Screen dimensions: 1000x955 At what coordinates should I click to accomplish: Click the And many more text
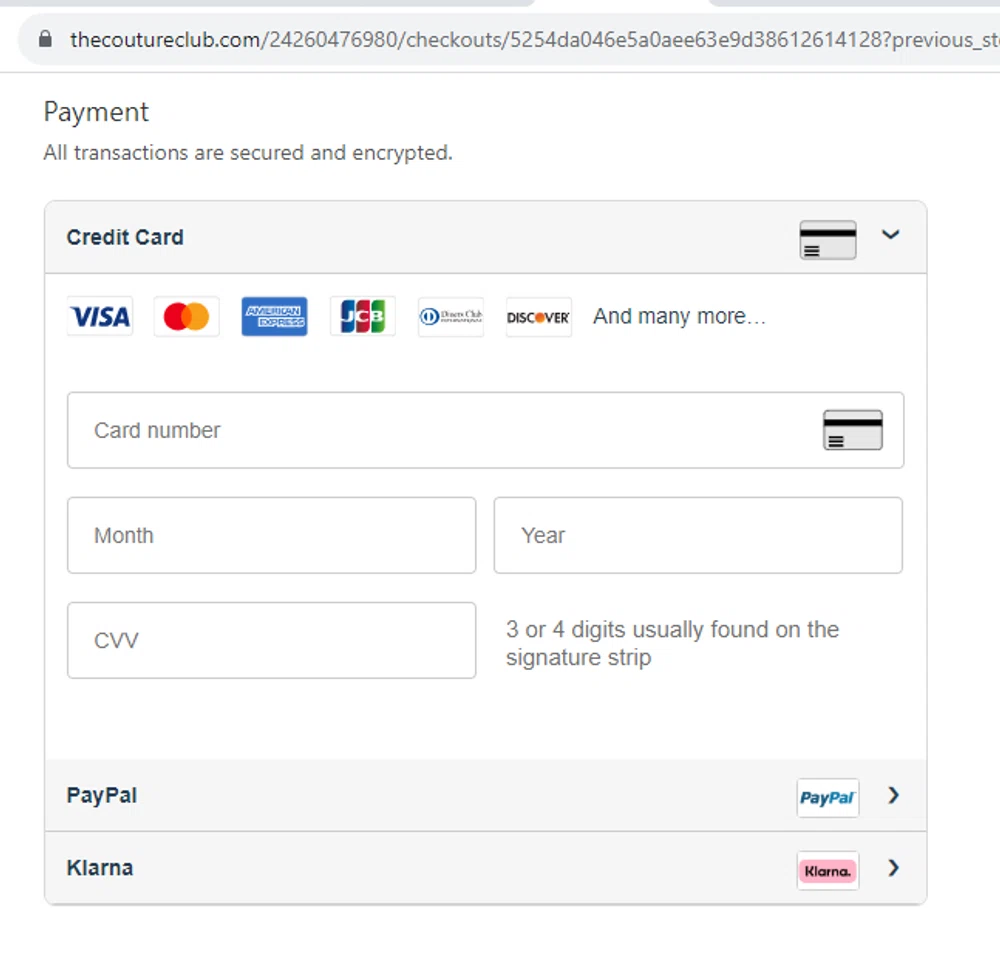pyautogui.click(x=679, y=316)
